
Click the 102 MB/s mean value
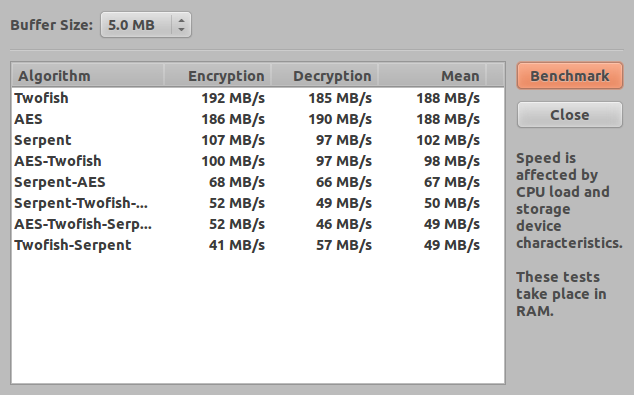448,140
